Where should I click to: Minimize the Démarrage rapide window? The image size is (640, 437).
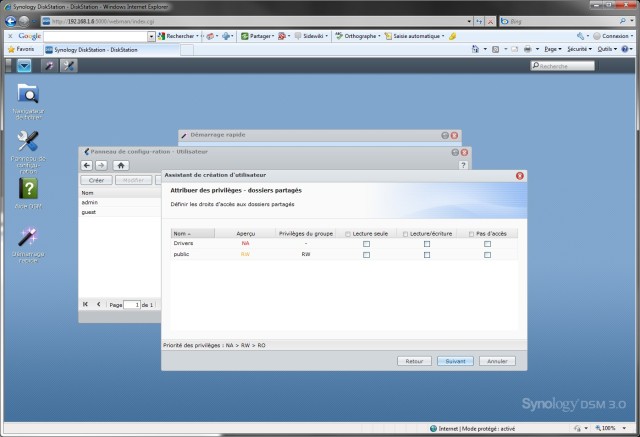[445, 135]
